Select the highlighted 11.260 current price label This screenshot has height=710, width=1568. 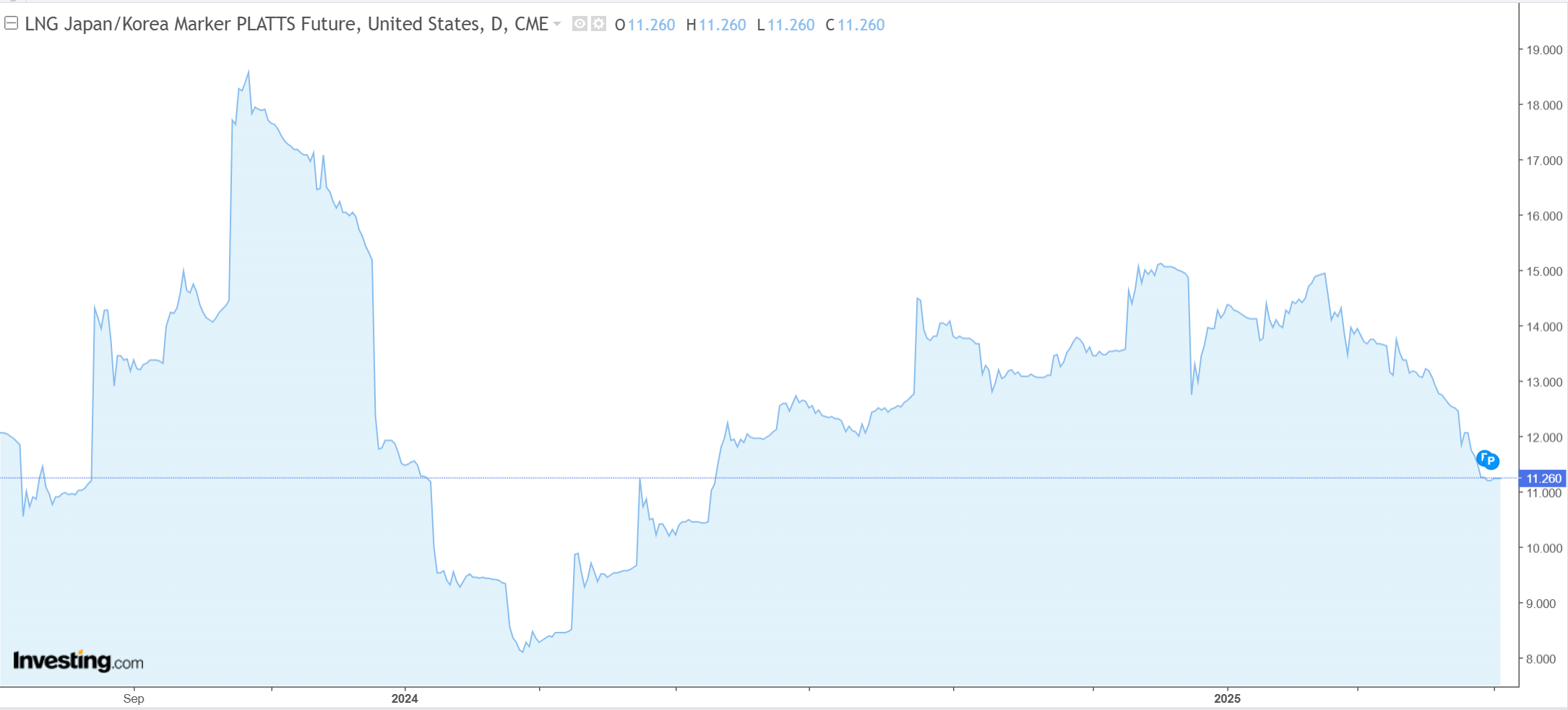click(x=1543, y=479)
